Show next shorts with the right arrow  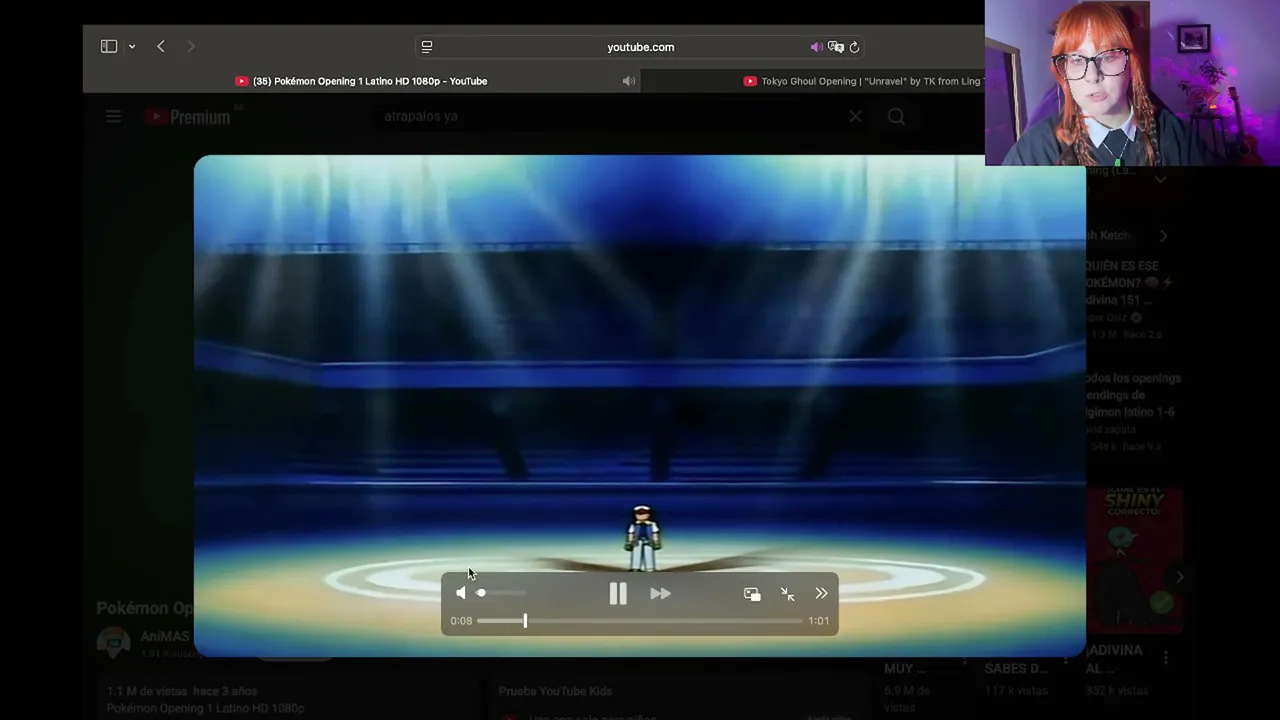point(1179,577)
